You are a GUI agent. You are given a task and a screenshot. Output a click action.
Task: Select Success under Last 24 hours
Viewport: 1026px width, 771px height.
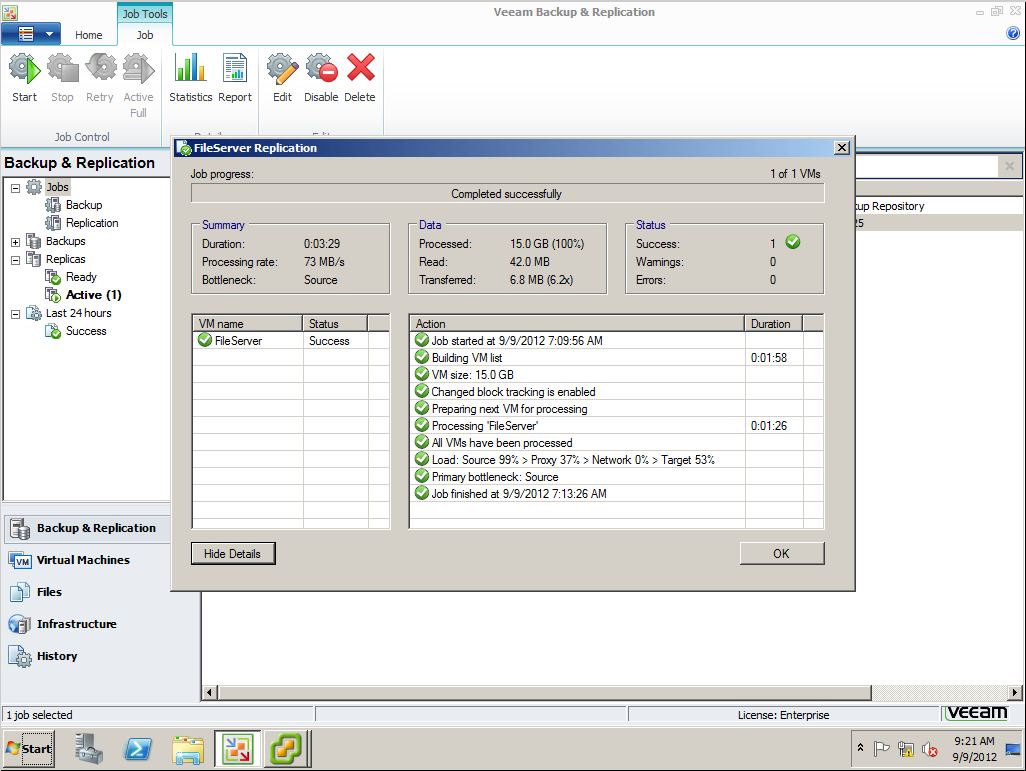pos(86,331)
